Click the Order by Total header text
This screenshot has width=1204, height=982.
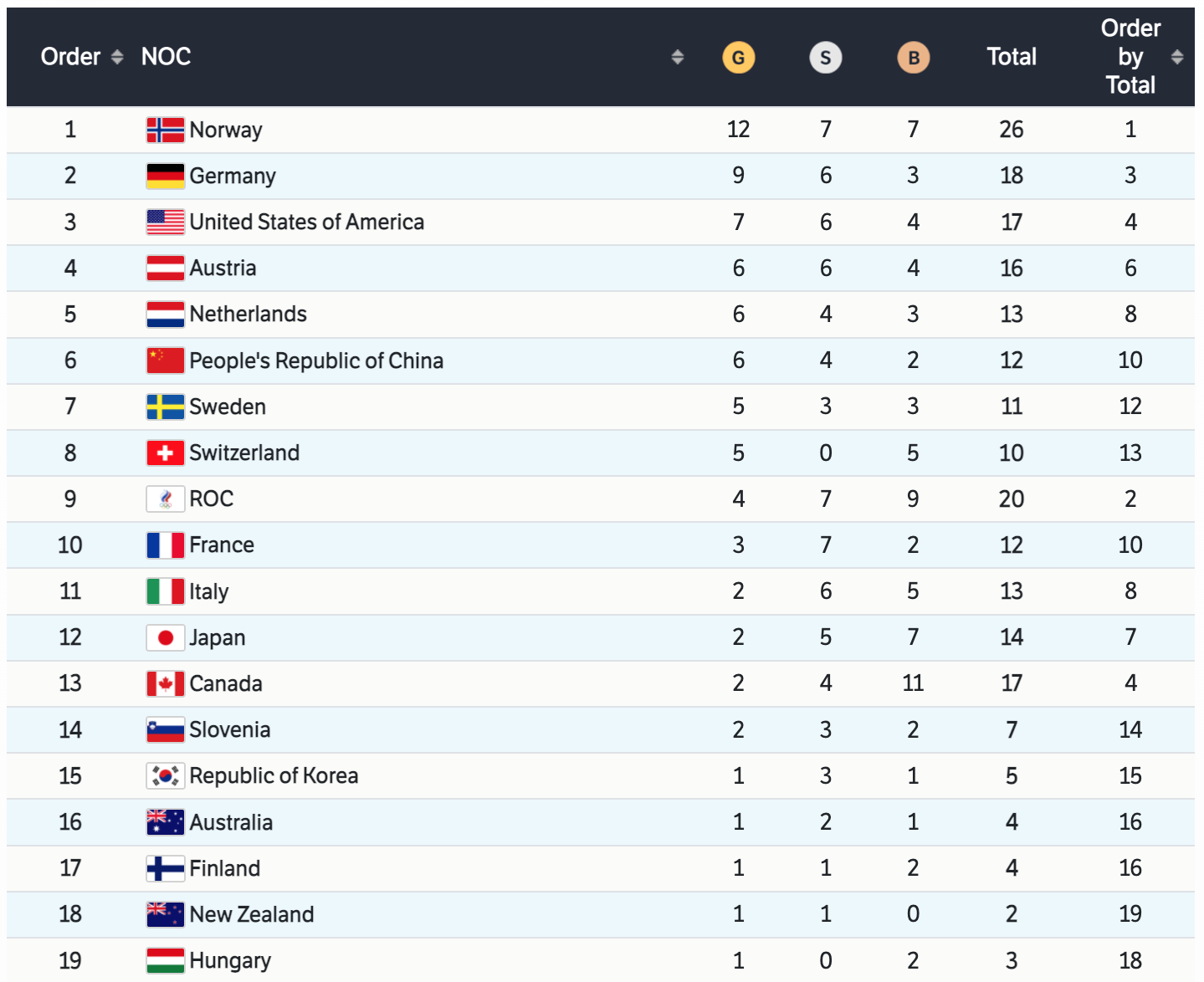pyautogui.click(x=1130, y=57)
